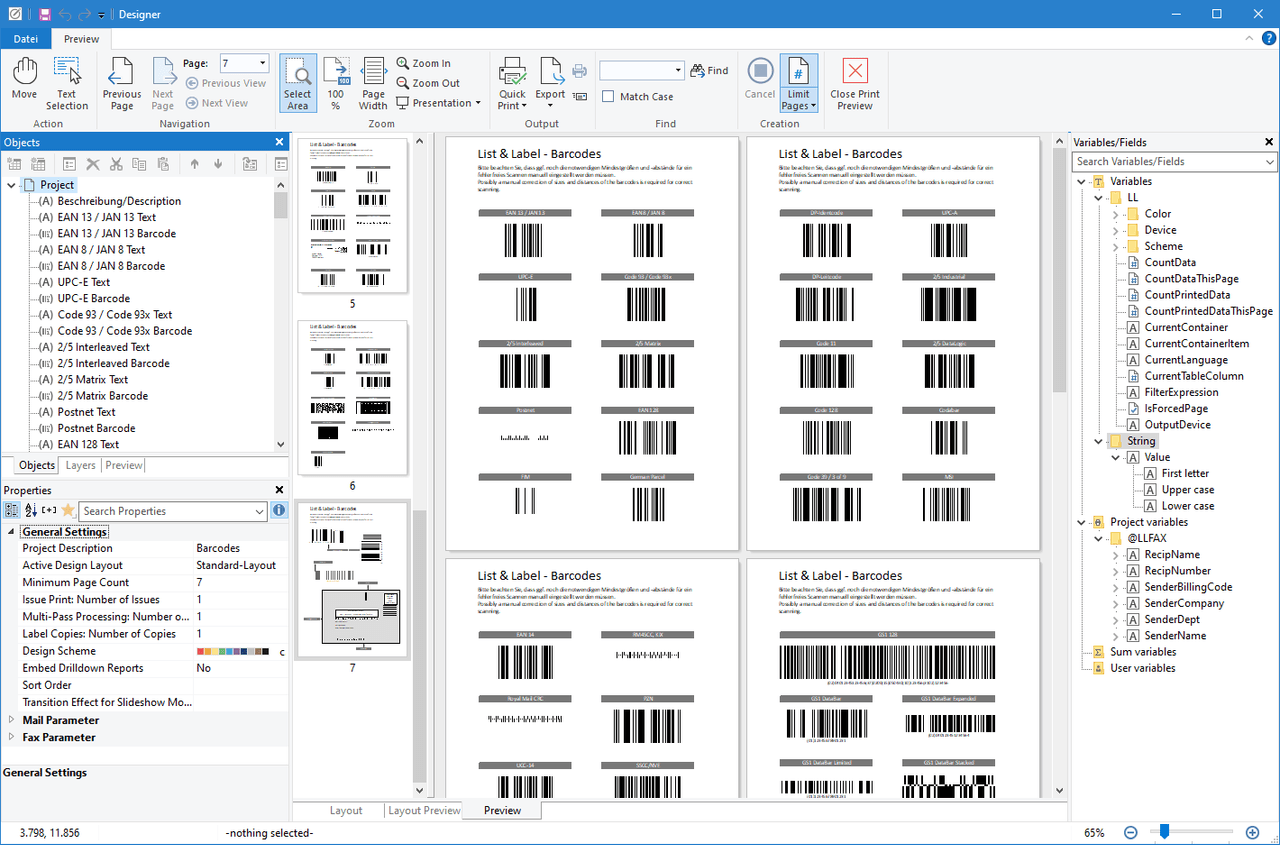Toggle Limit Pages button
The height and width of the screenshot is (845, 1280).
click(x=798, y=84)
